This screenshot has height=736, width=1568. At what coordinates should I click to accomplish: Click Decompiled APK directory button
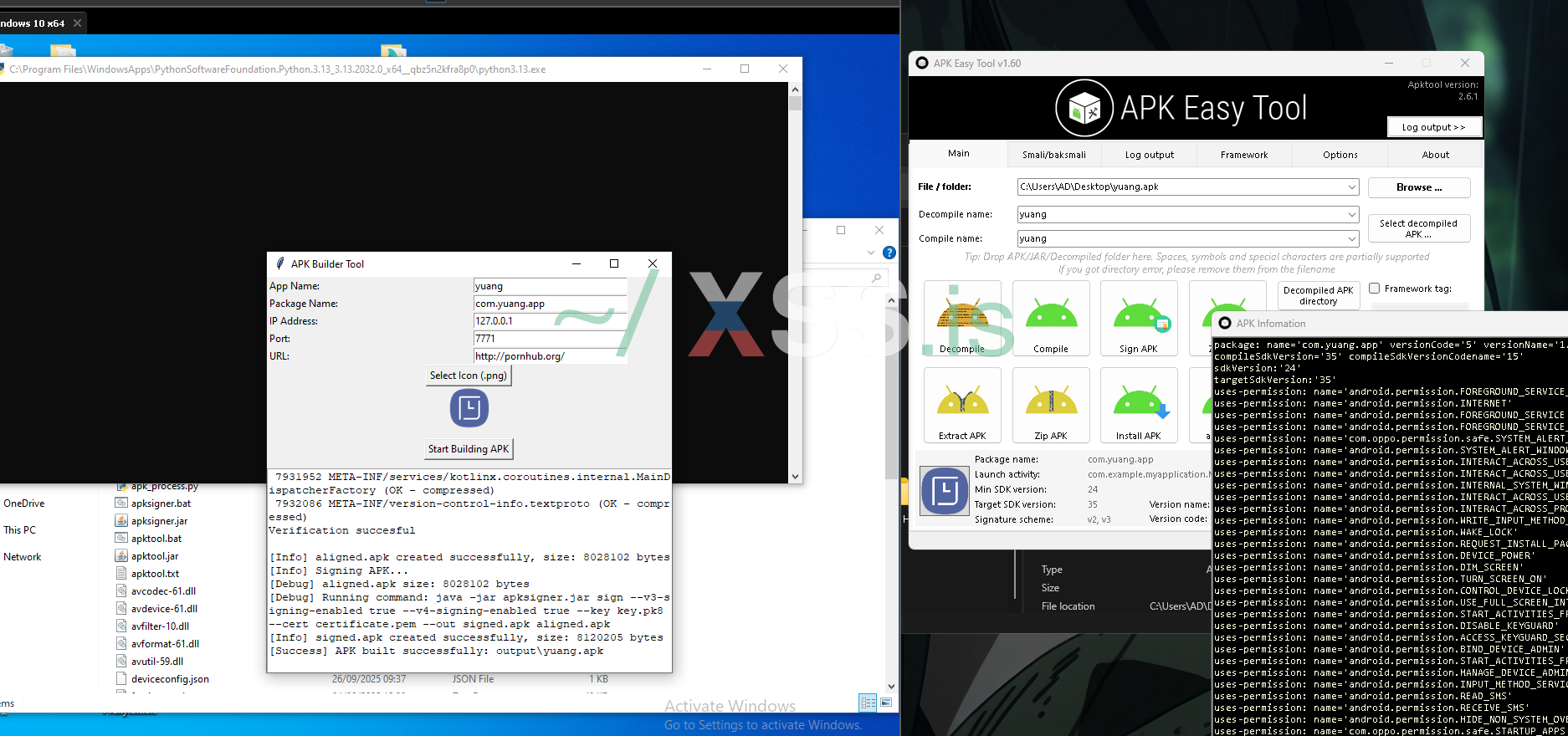point(1319,295)
